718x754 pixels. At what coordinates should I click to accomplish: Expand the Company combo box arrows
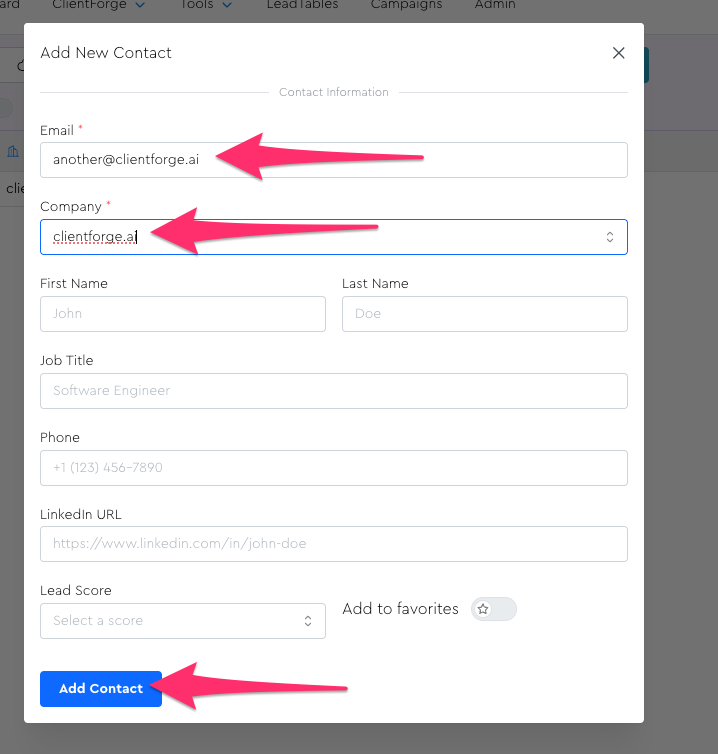click(609, 237)
